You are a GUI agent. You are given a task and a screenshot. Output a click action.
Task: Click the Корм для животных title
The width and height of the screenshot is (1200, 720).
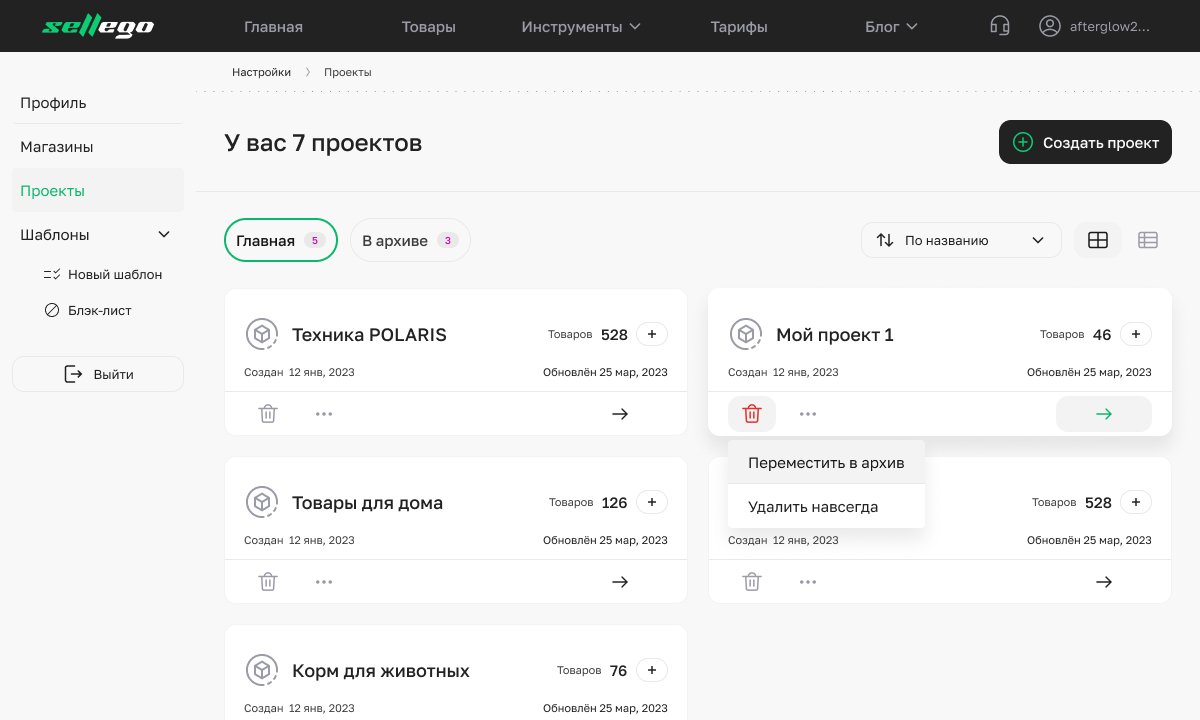pyautogui.click(x=381, y=670)
